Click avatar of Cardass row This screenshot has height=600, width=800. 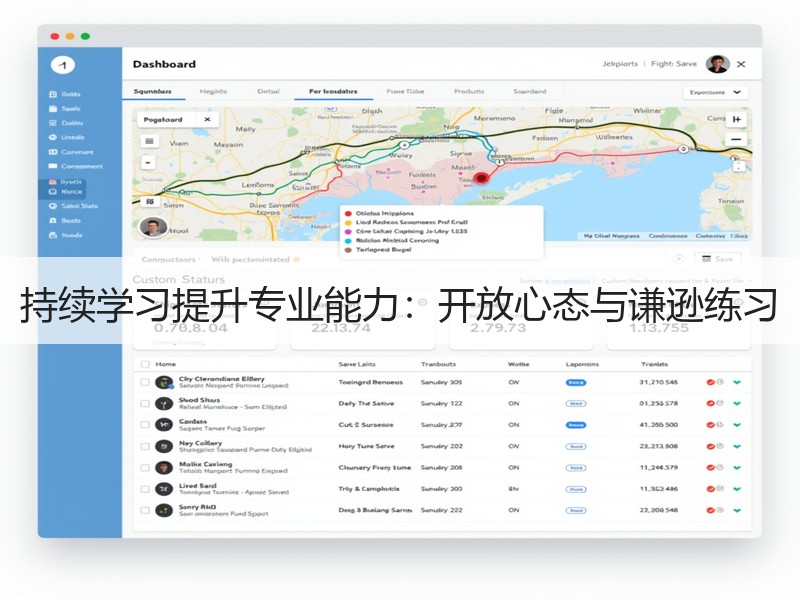pos(164,425)
